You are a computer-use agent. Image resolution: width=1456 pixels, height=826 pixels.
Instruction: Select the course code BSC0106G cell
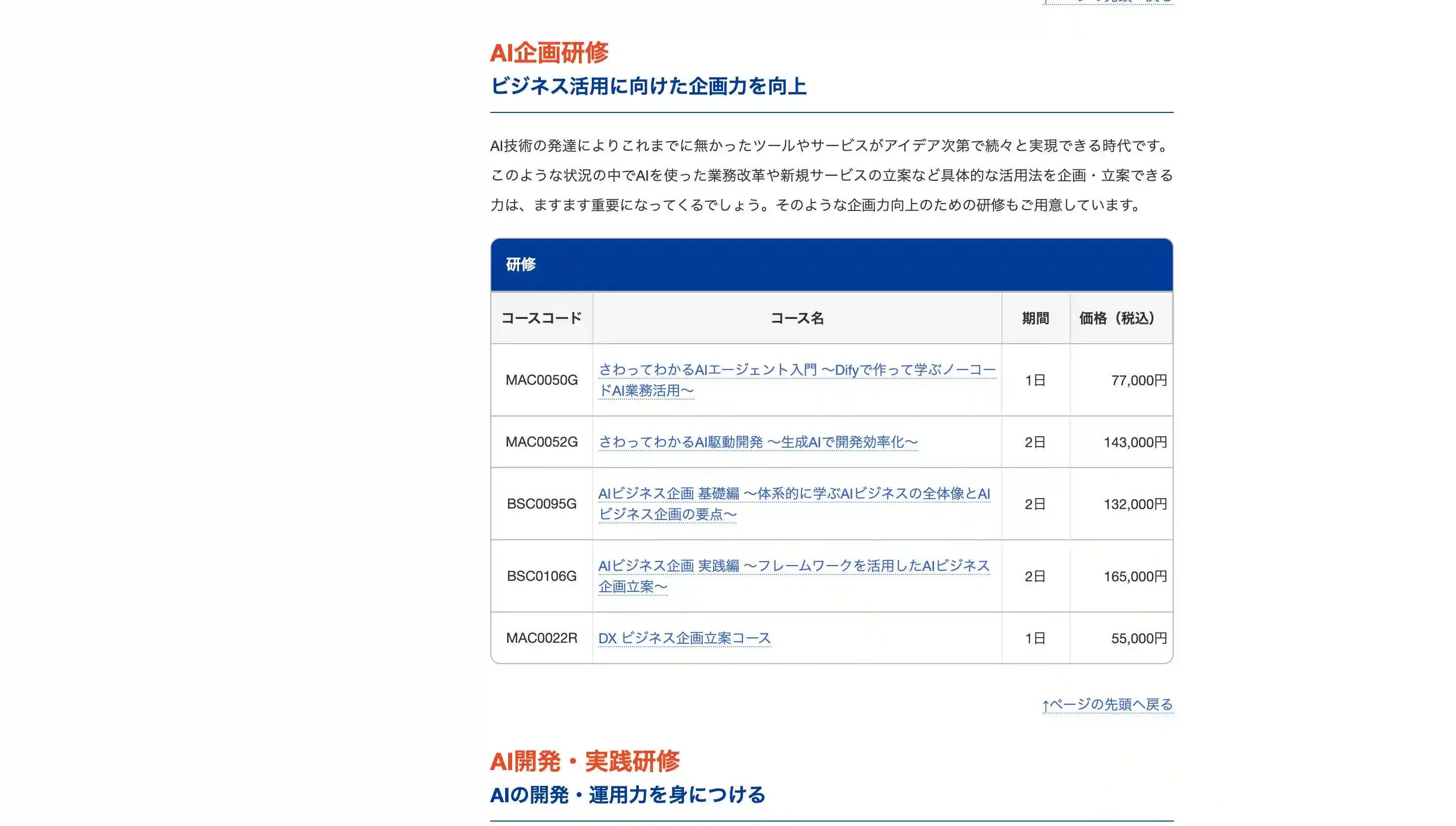pyautogui.click(x=542, y=576)
